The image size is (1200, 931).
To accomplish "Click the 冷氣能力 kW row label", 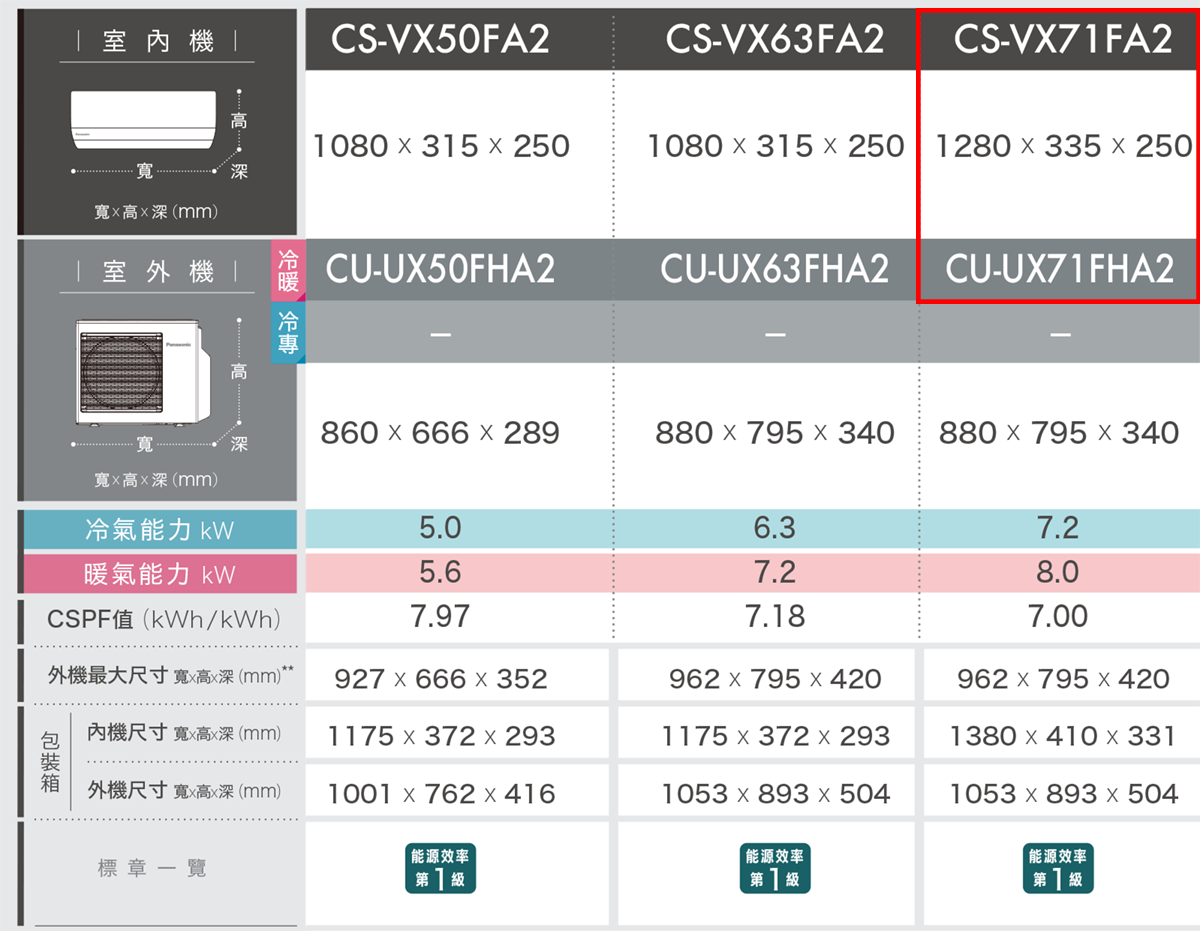I will [160, 529].
